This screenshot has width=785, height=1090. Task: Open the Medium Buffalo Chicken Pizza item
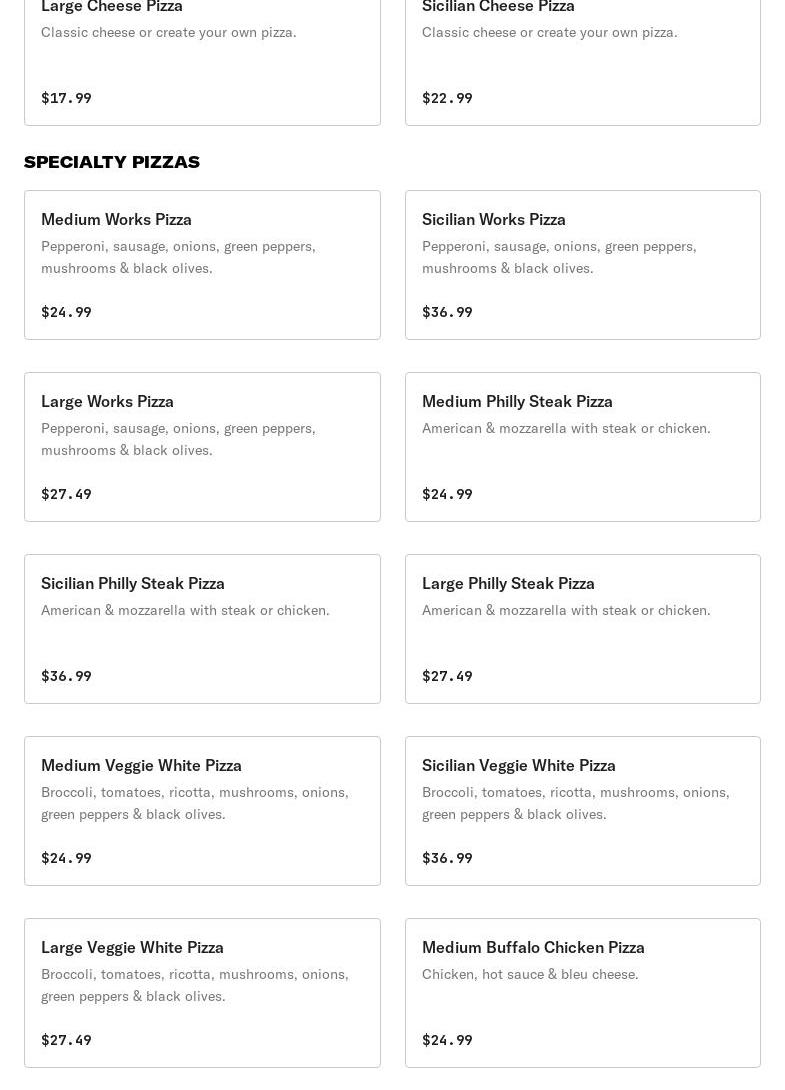coord(583,993)
